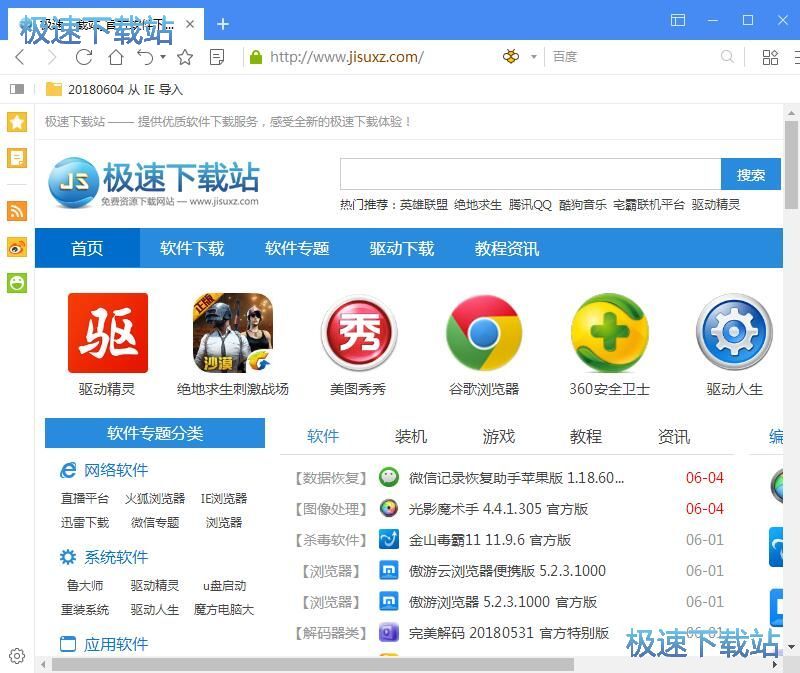The width and height of the screenshot is (800, 673).
Task: Open 光影魔术手 4.4.1.305 官方版 entry
Action: [498, 509]
